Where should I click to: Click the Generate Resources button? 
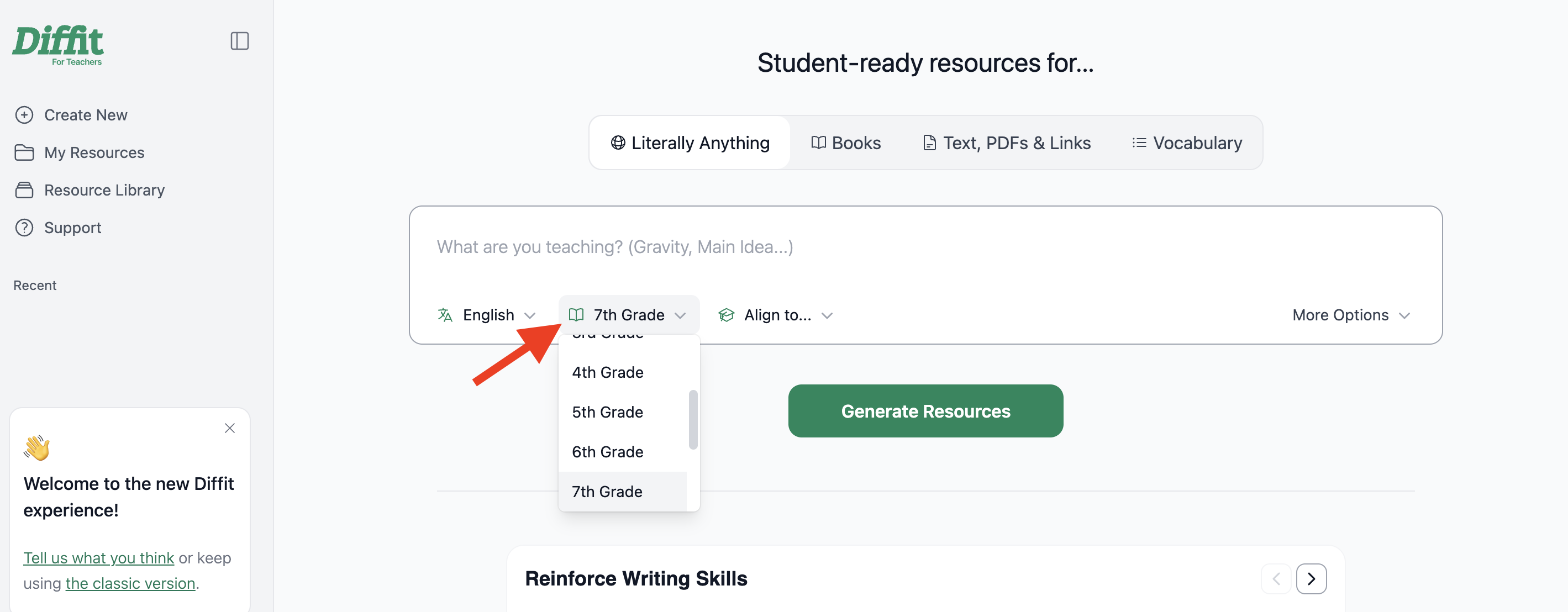(925, 411)
